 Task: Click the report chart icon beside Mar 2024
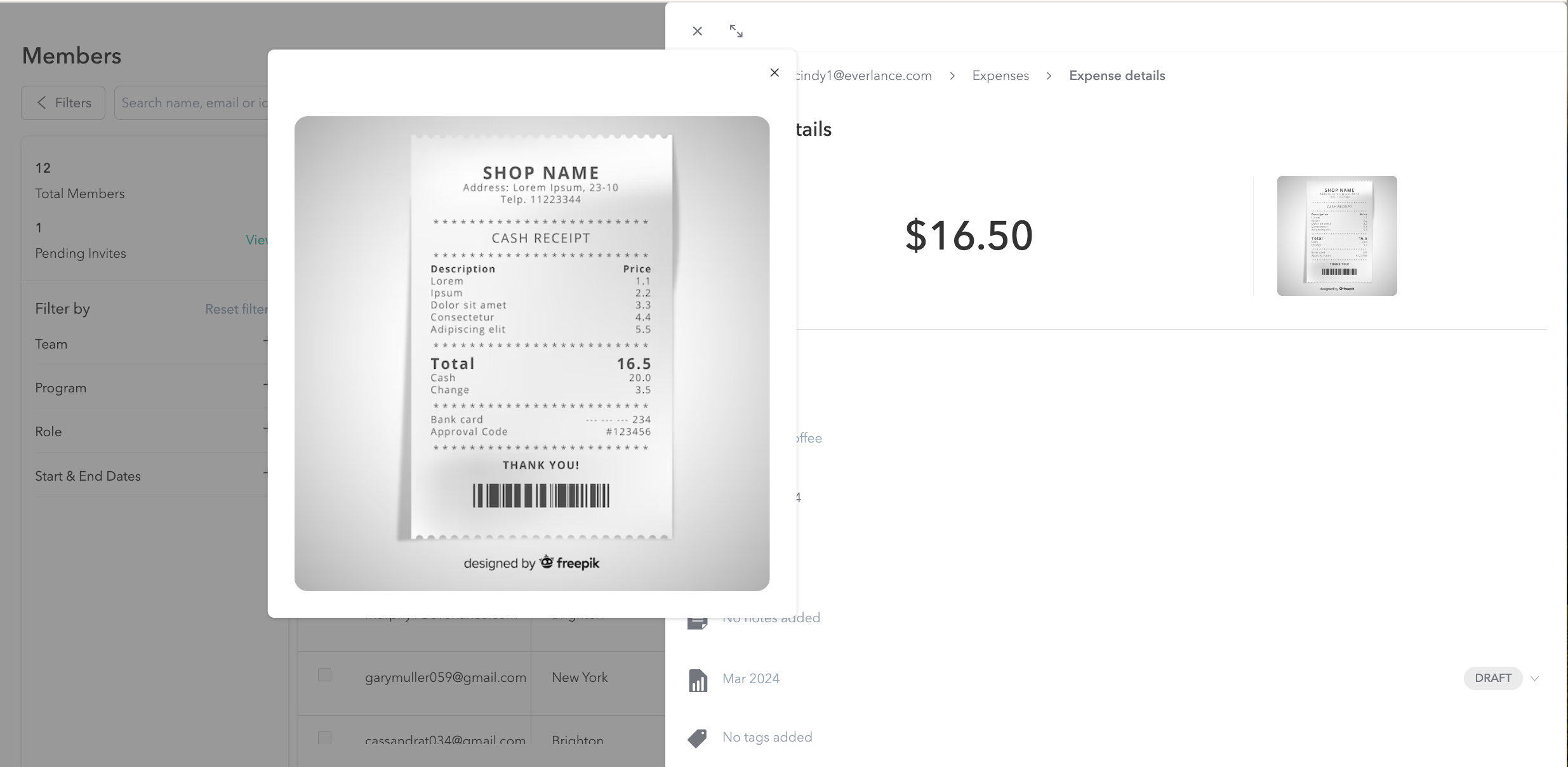tap(698, 680)
